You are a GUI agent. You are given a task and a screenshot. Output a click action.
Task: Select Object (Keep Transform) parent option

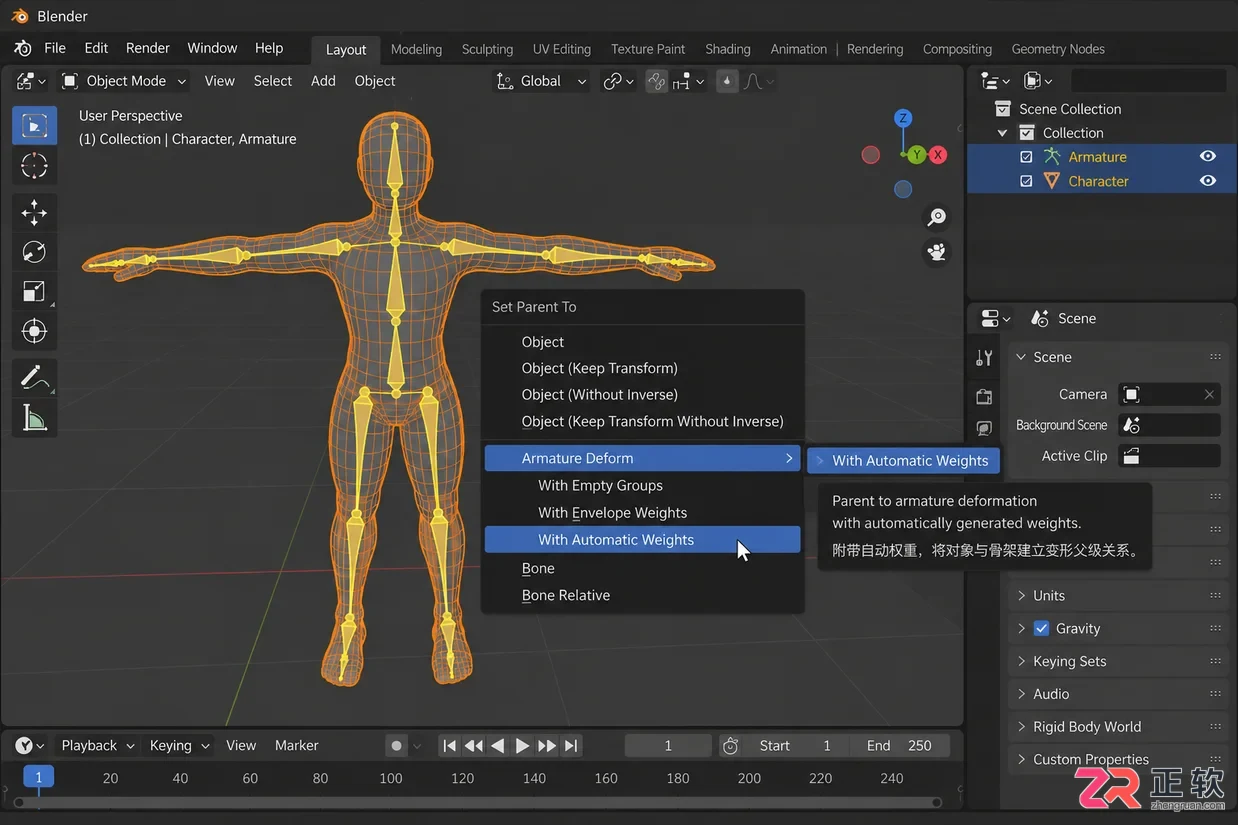642,368
